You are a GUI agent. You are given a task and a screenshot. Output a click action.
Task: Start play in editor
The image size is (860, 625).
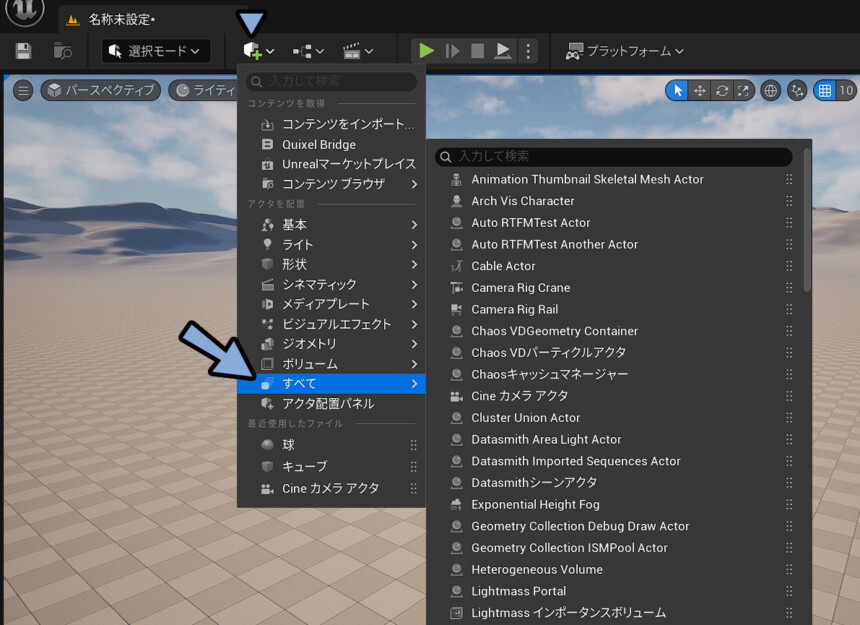pos(426,51)
